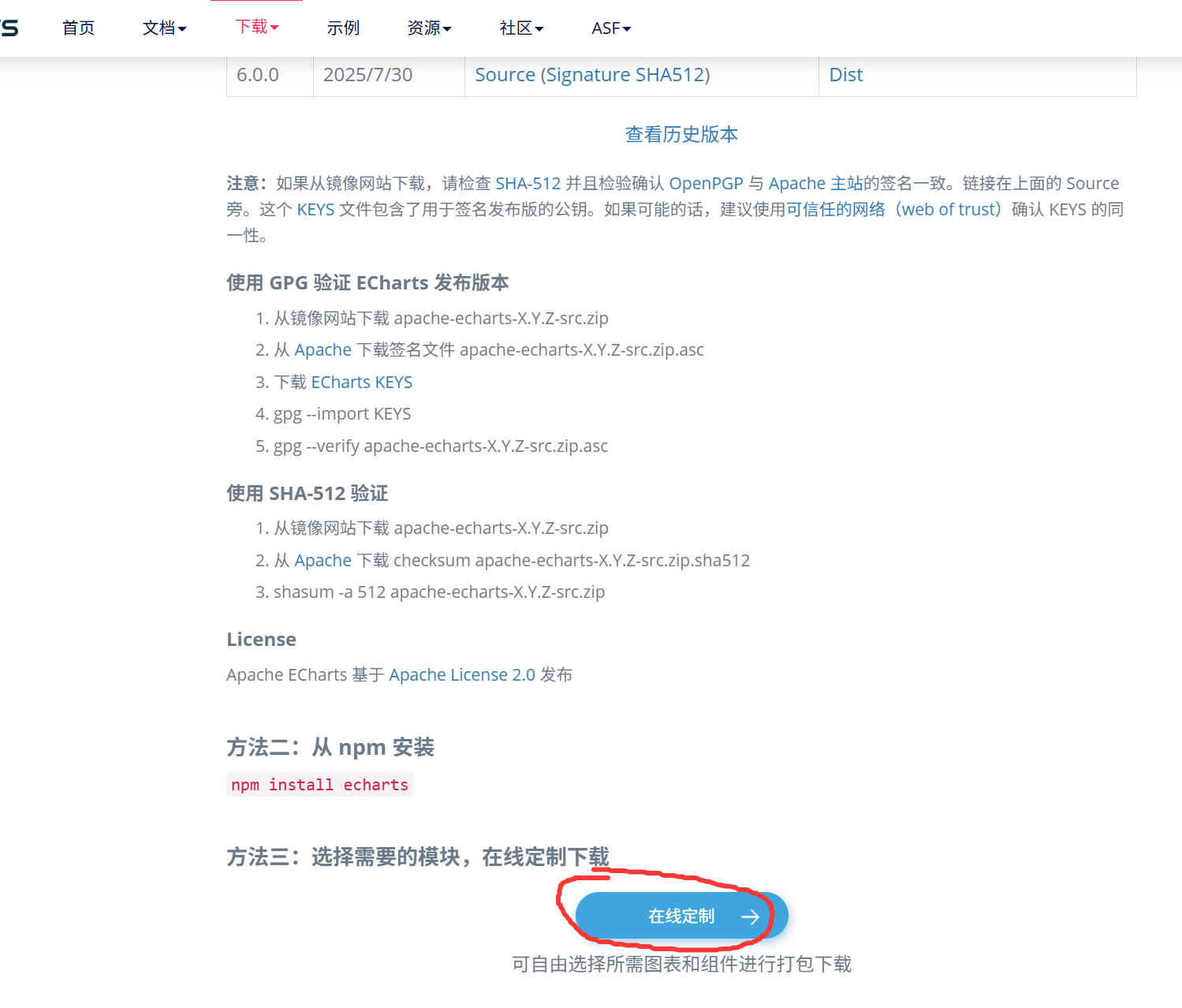Viewport: 1182px width, 1008px height.
Task: Open the Apache License 2.0 link
Action: (462, 675)
